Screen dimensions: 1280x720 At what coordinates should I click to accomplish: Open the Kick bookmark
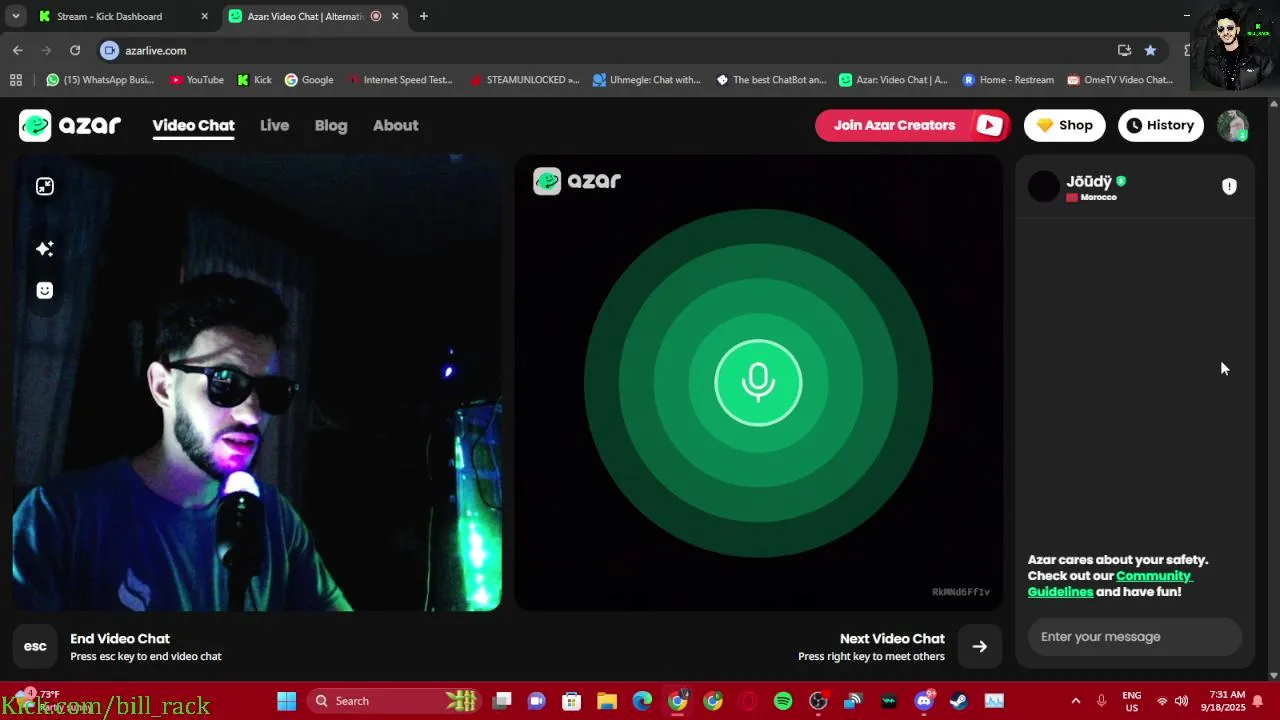click(254, 80)
